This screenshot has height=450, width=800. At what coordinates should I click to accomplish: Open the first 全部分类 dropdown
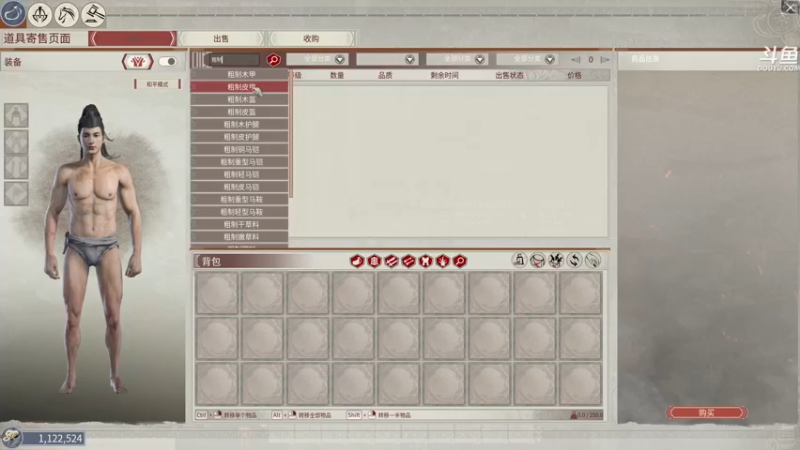click(x=317, y=59)
